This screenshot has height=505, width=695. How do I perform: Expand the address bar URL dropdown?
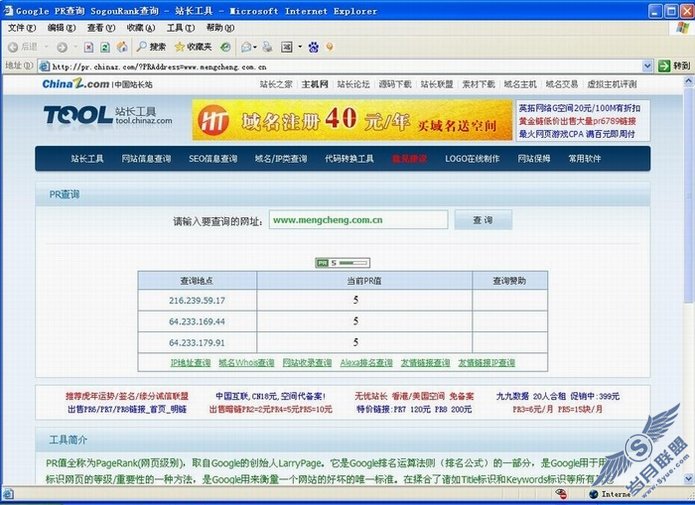[647, 66]
